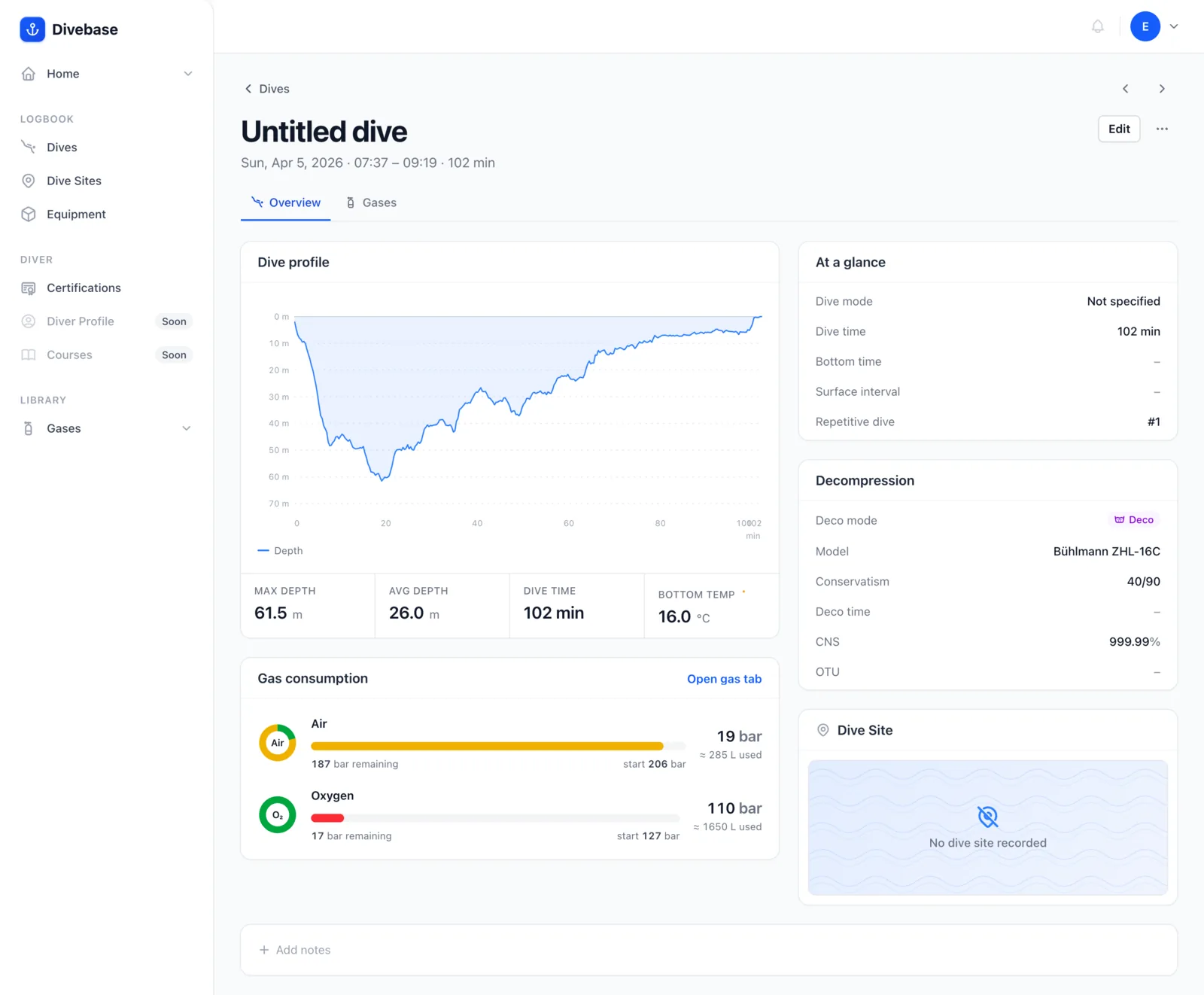The image size is (1204, 995).
Task: Open gas tab link
Action: tap(724, 679)
